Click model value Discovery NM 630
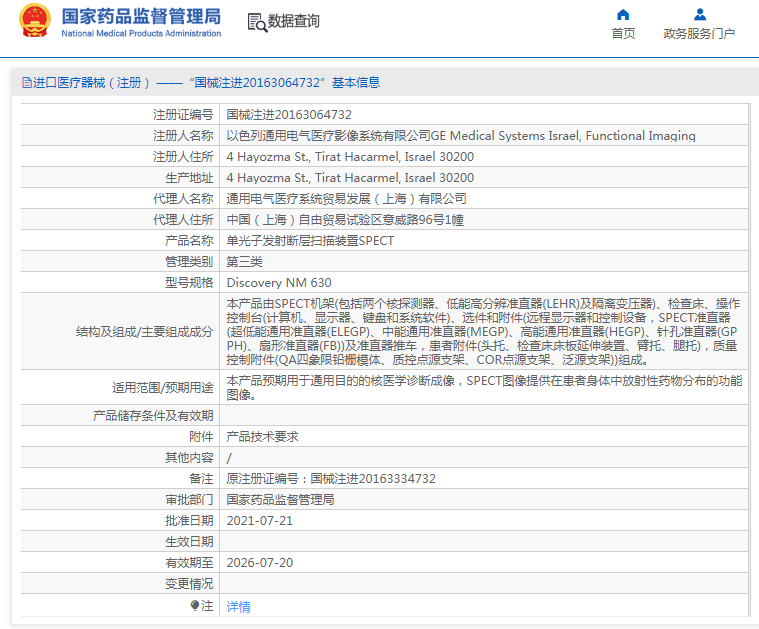This screenshot has height=629, width=759. (x=279, y=283)
